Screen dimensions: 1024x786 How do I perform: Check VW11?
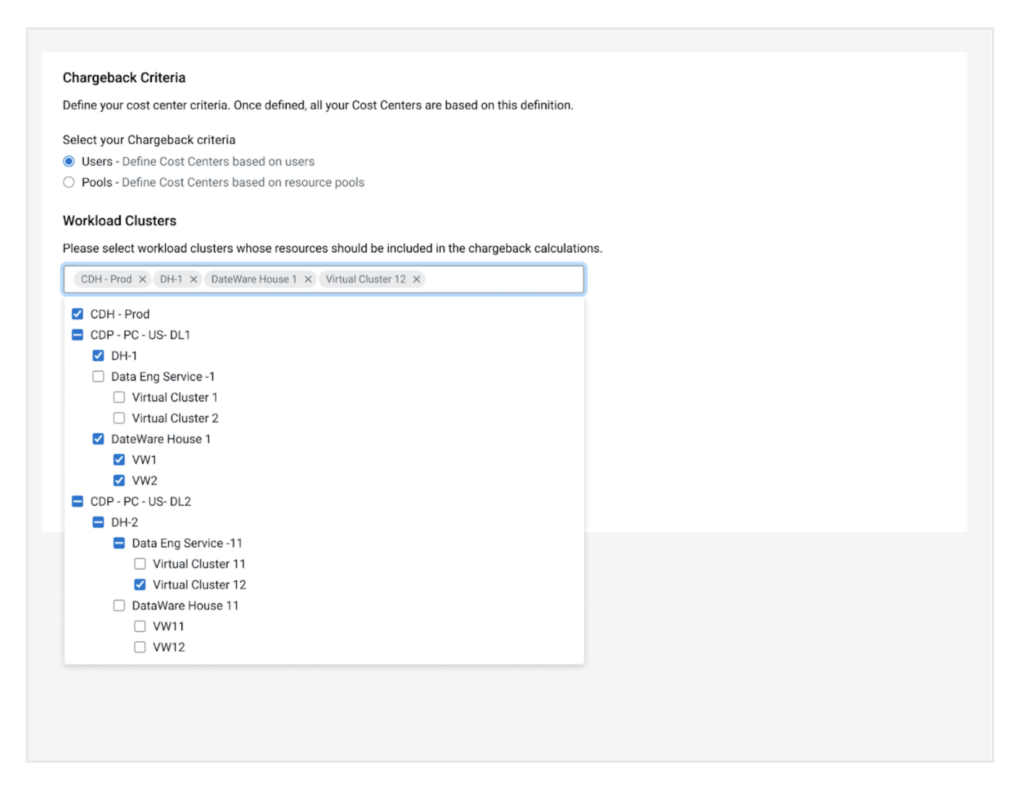(x=139, y=626)
